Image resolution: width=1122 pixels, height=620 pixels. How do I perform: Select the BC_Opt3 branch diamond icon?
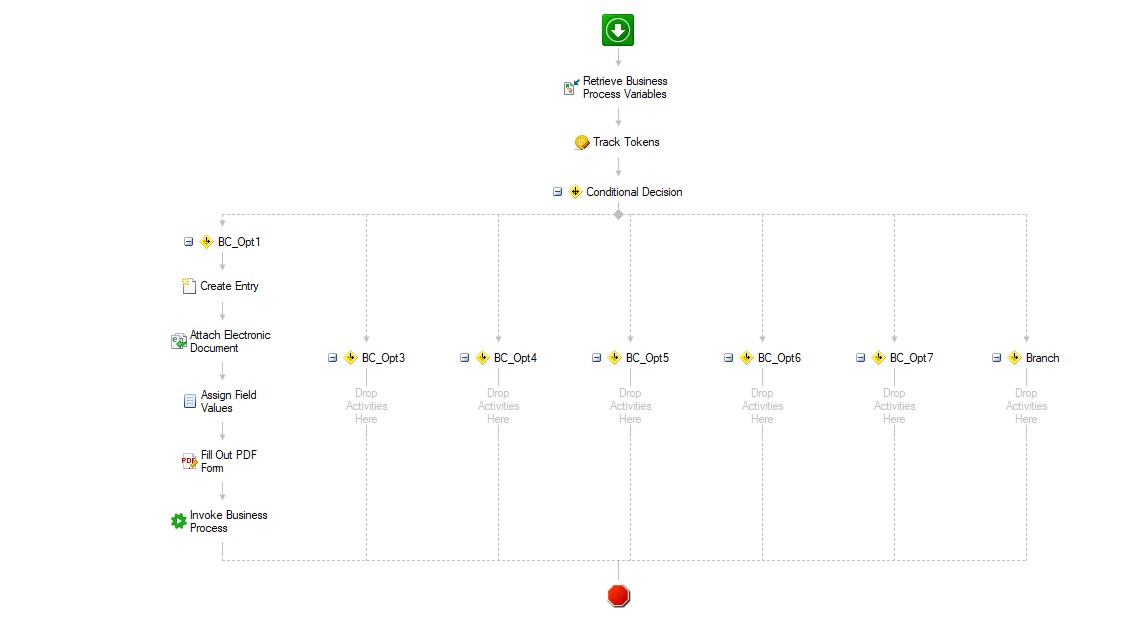351,358
